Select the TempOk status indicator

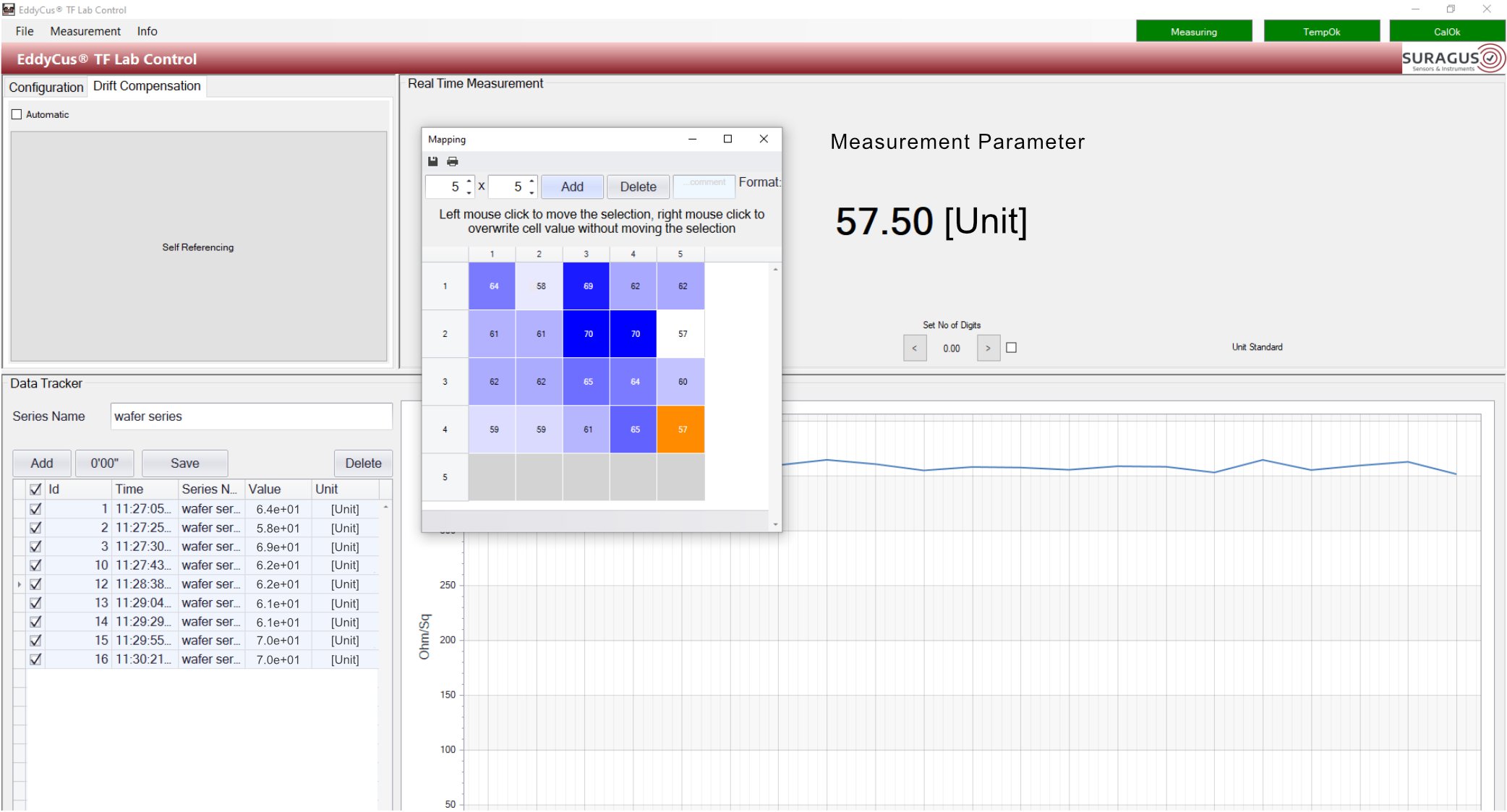click(x=1321, y=31)
